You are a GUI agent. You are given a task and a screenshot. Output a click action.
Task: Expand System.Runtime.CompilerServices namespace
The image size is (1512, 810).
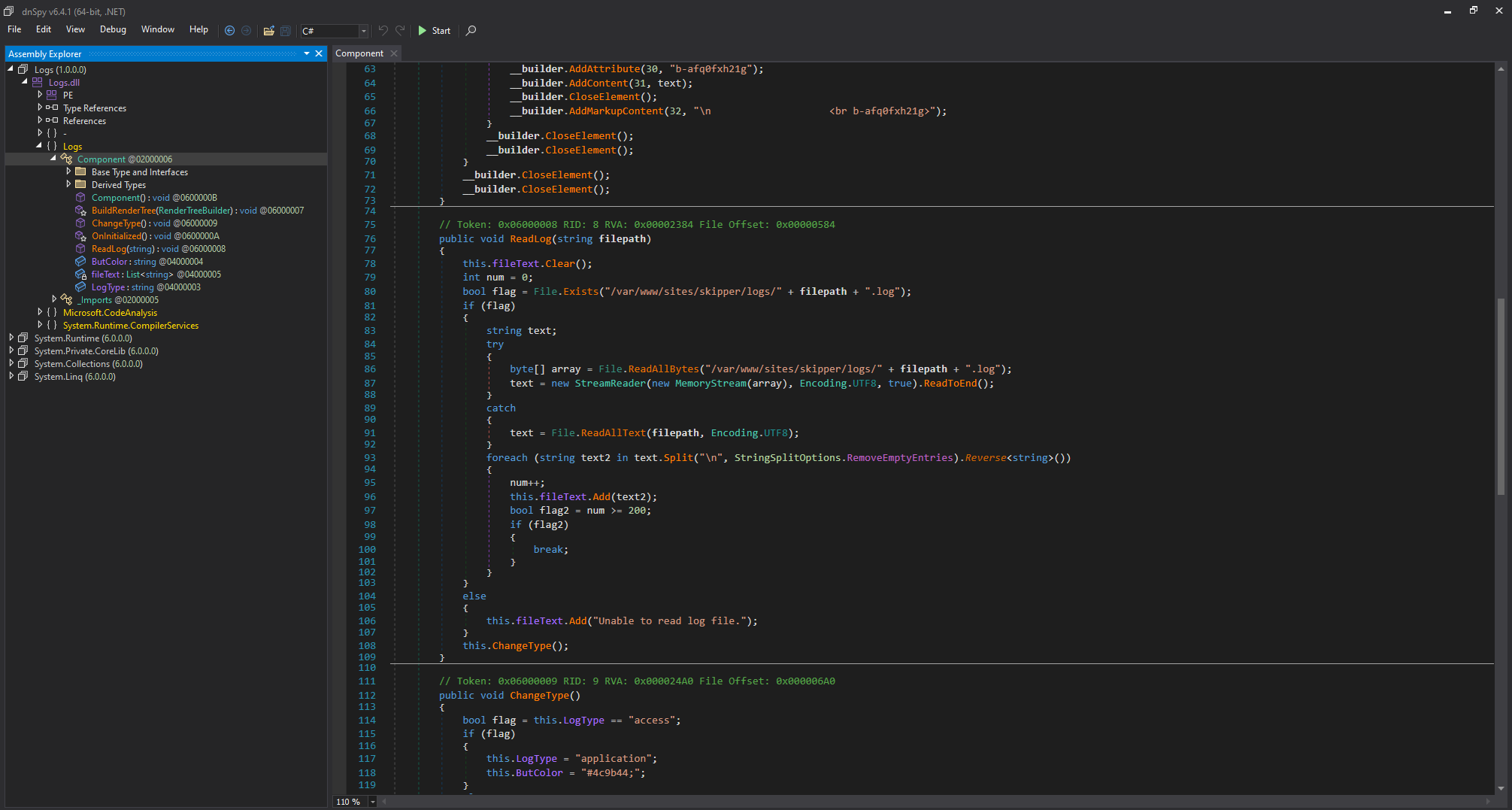40,325
